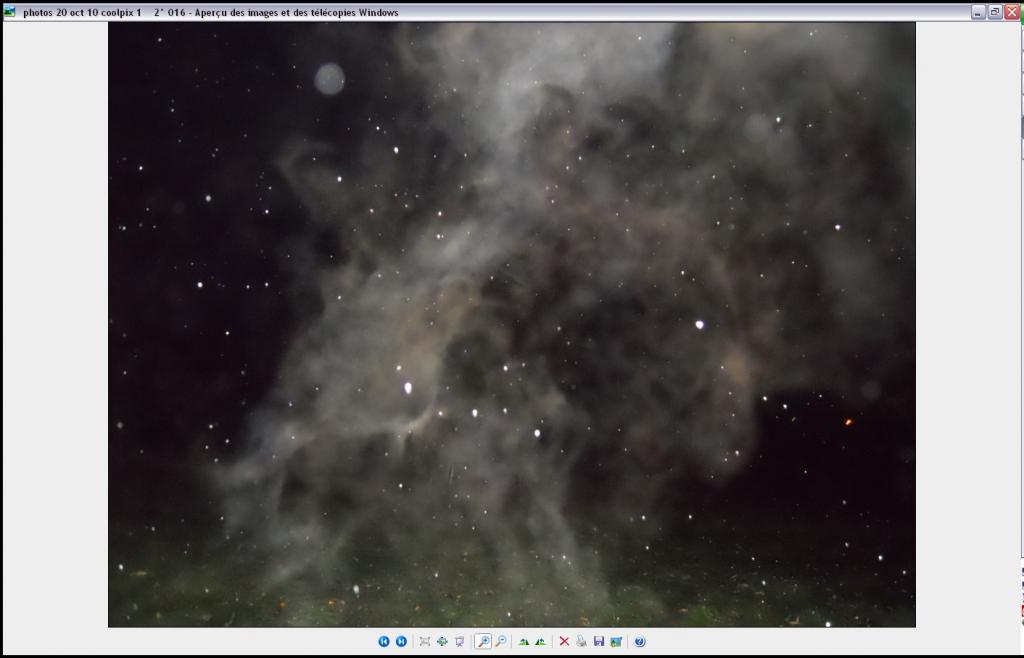The width and height of the screenshot is (1024, 658).
Task: Select the Zoom In magnifier tool
Action: pyautogui.click(x=483, y=642)
